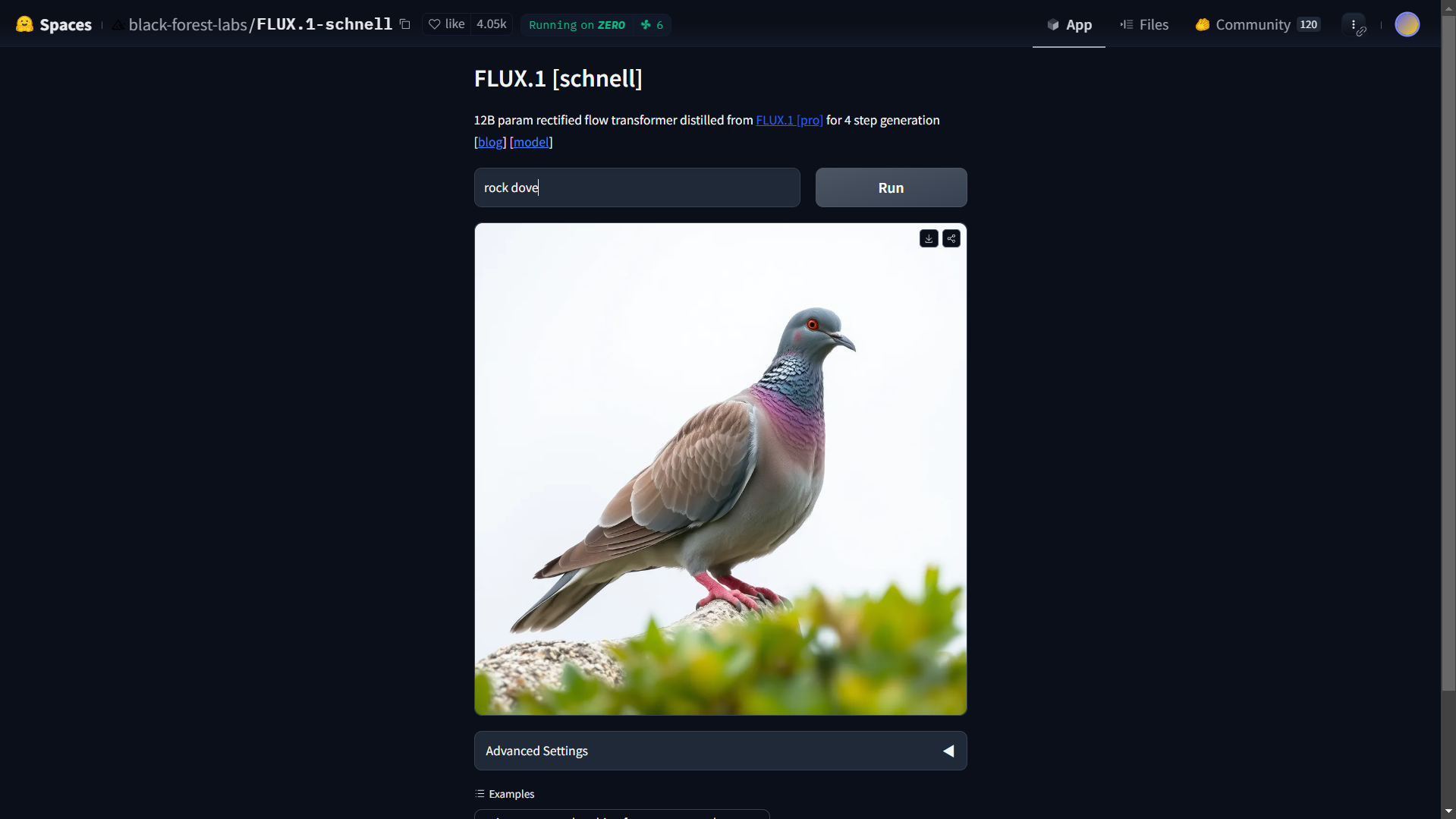Image resolution: width=1456 pixels, height=819 pixels.
Task: Click the Examples list icon
Action: tap(480, 794)
